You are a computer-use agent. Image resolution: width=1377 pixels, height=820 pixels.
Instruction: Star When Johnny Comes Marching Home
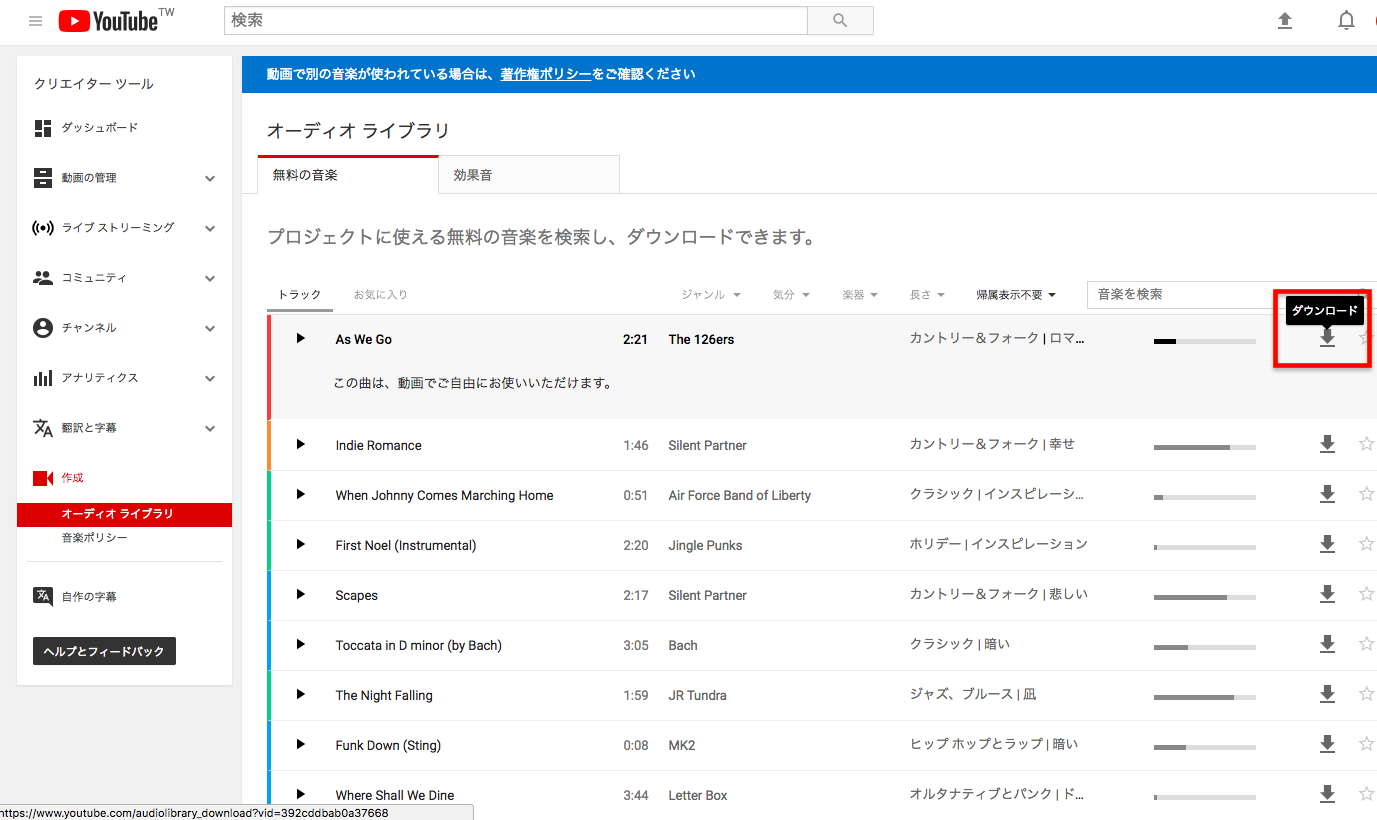coord(1366,494)
